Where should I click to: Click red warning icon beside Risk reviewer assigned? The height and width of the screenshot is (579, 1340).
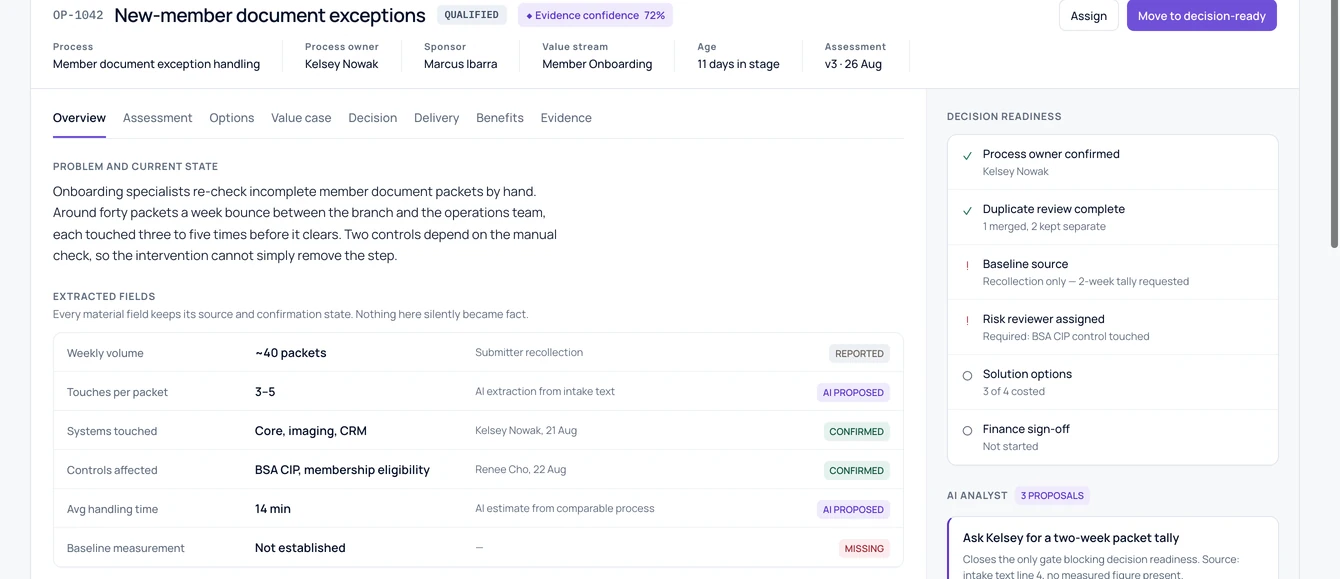point(967,321)
